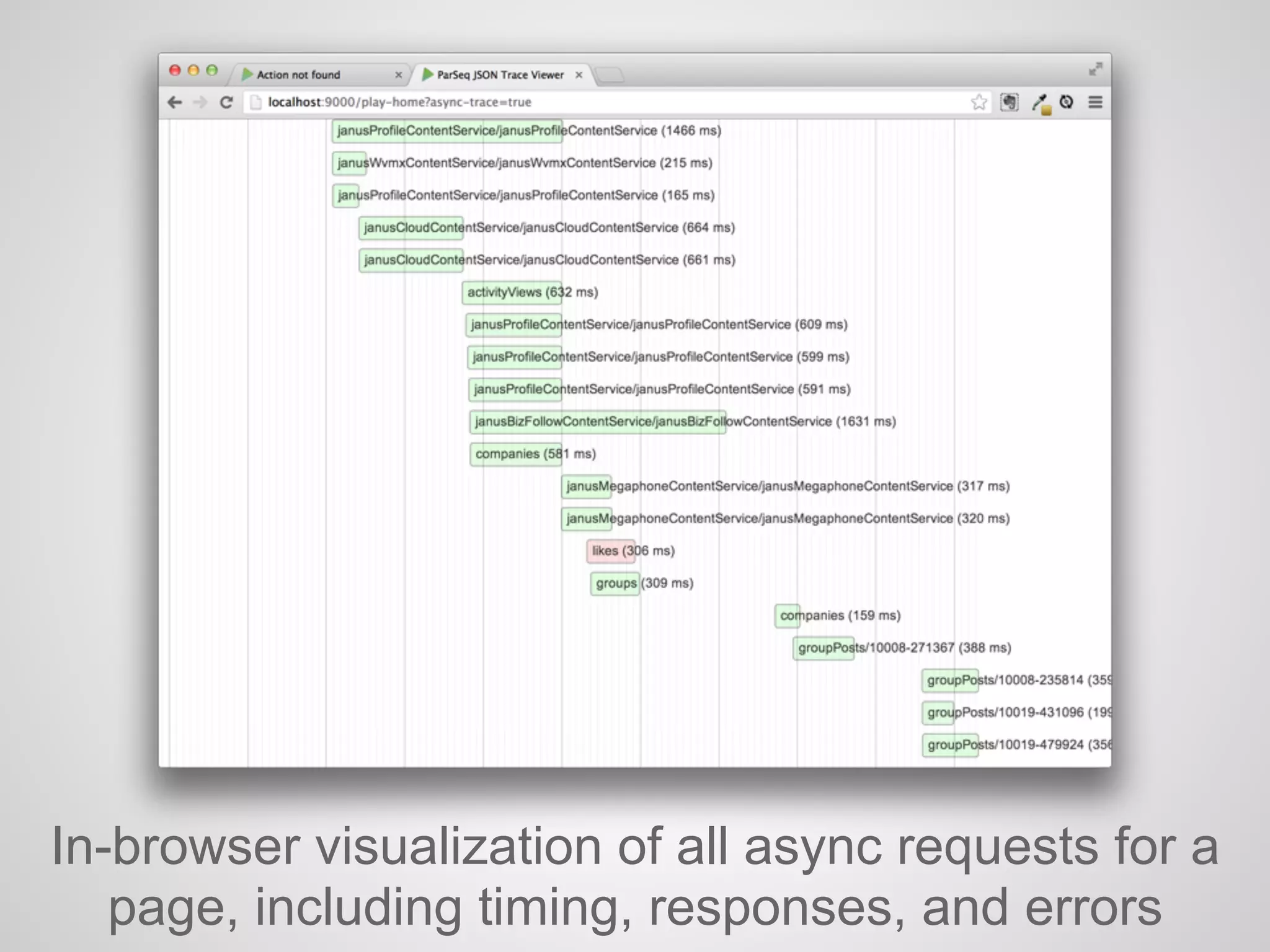Screen dimensions: 1270x952
Task: Click the browser forward arrow
Action: (x=200, y=102)
